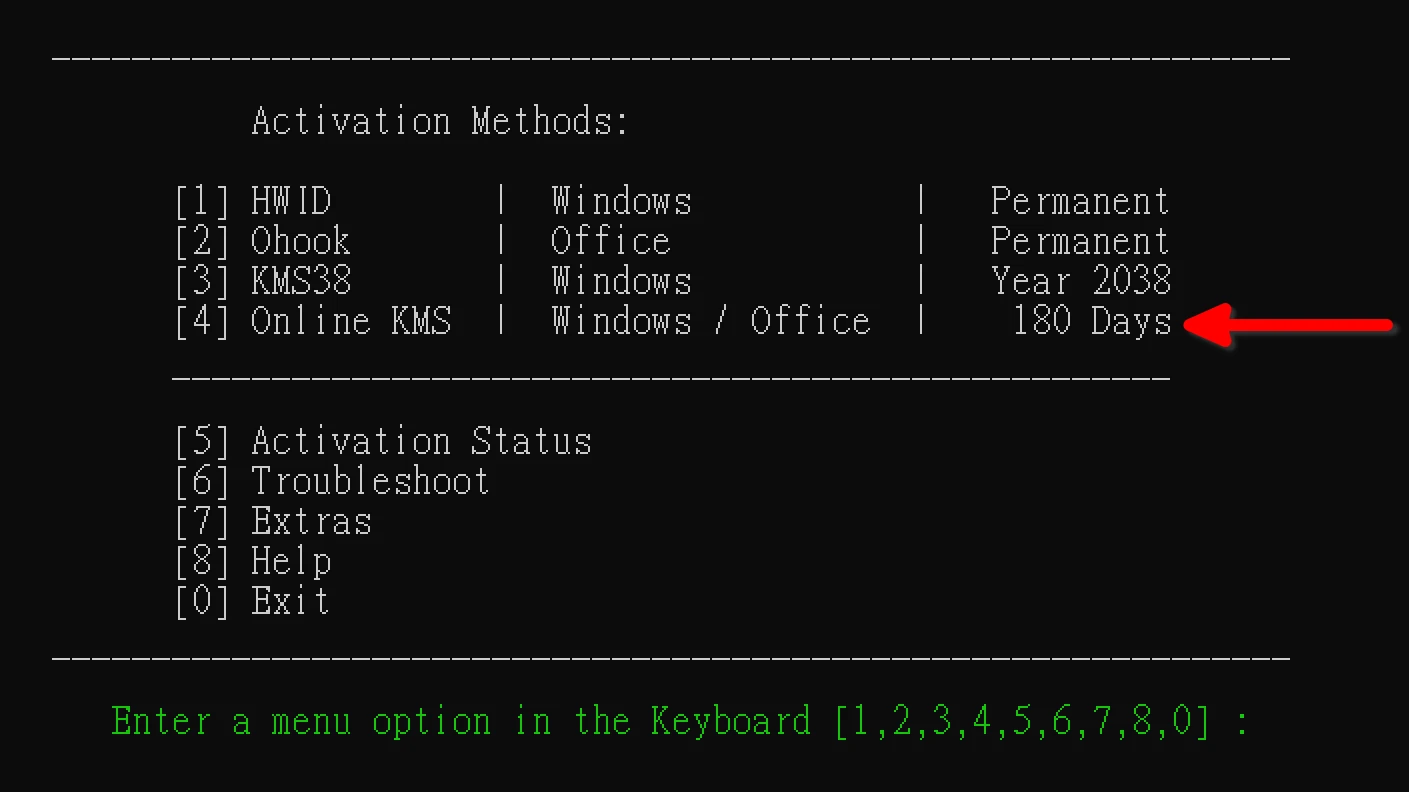
Task: Click Permanent in the Ohook row
Action: coord(1079,242)
